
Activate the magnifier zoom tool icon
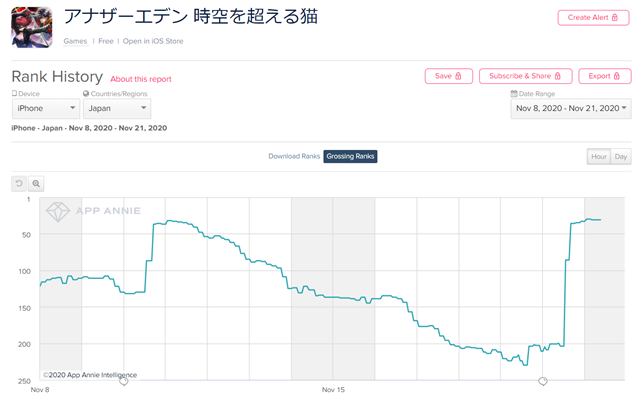[x=36, y=184]
